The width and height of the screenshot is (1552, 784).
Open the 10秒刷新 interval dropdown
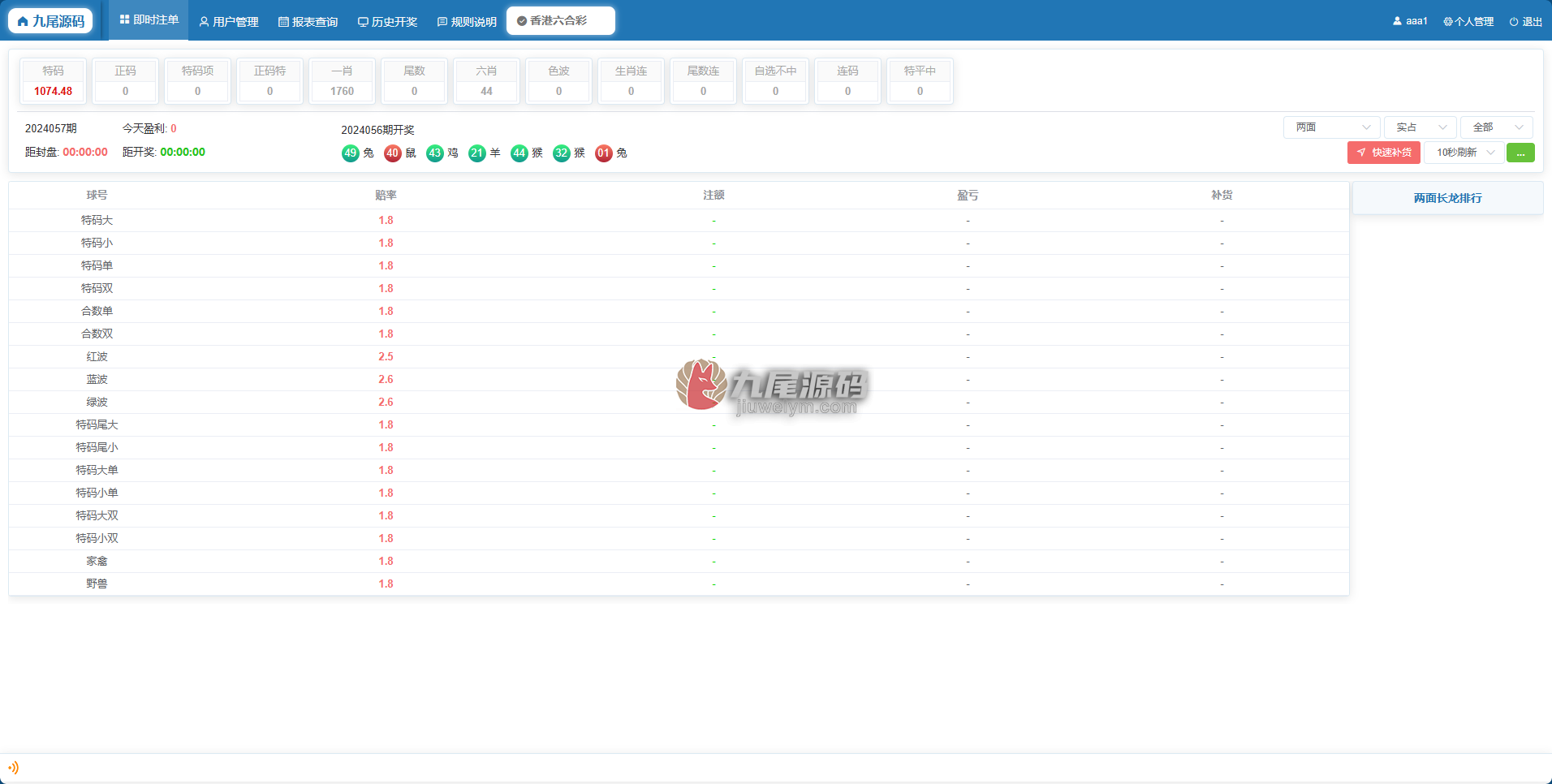[1464, 153]
